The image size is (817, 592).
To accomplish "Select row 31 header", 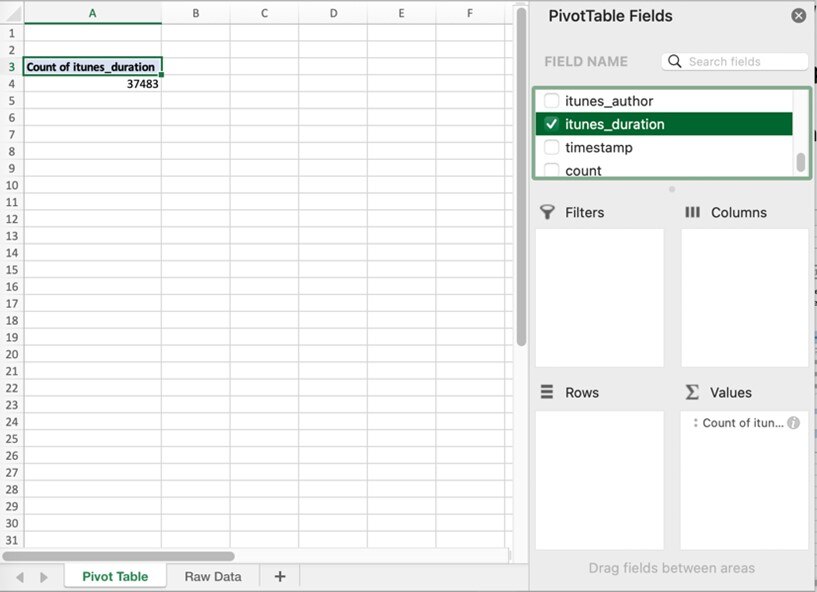I will [11, 540].
